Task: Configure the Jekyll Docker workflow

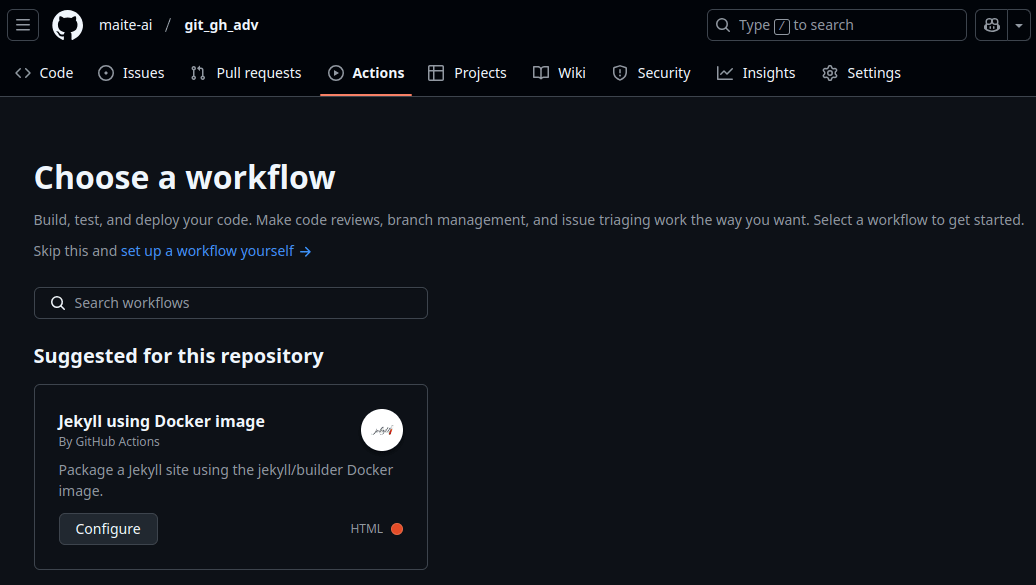Action: (108, 529)
